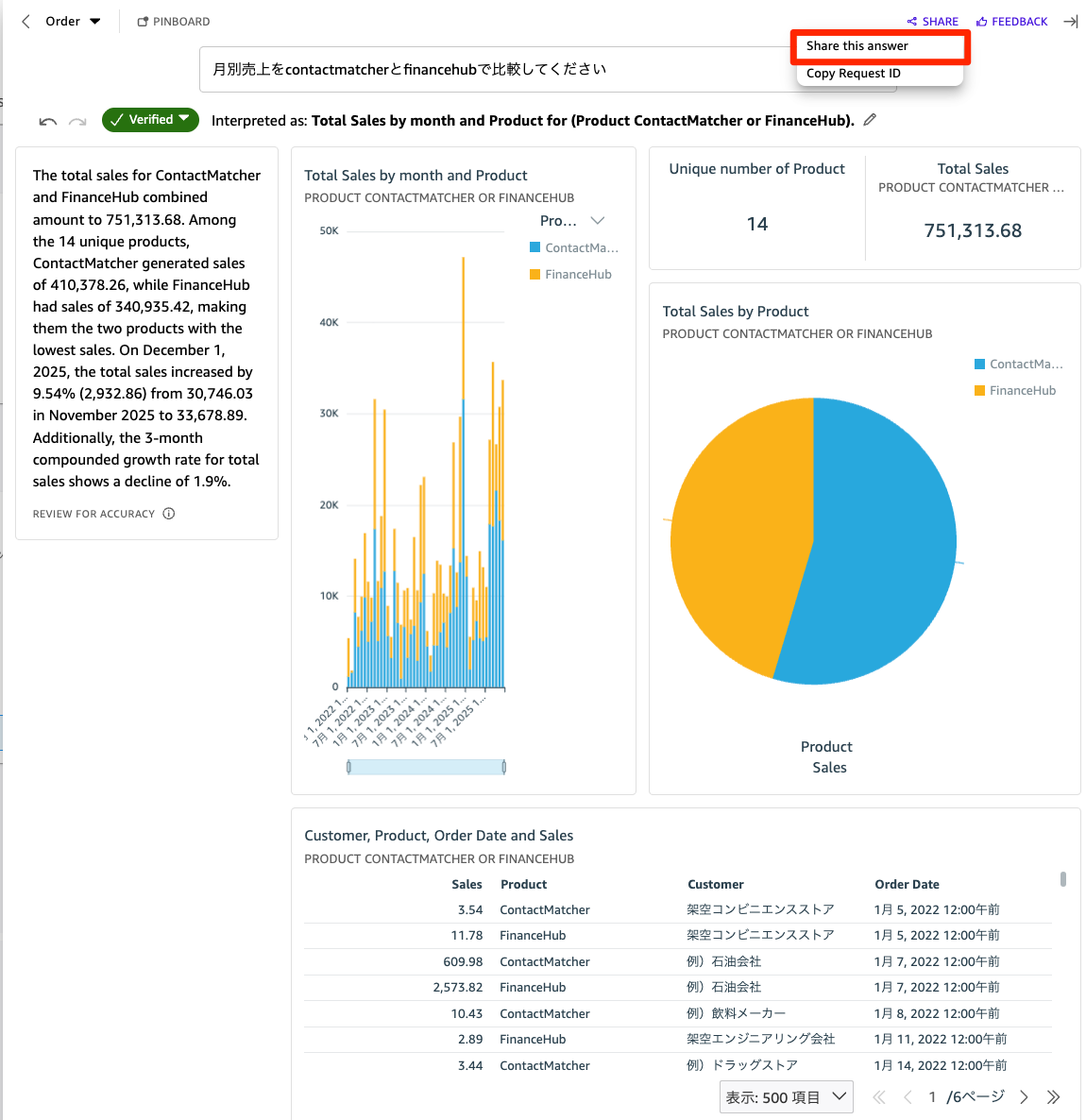The image size is (1086, 1120).
Task: Click the SHARE link
Action: [932, 21]
